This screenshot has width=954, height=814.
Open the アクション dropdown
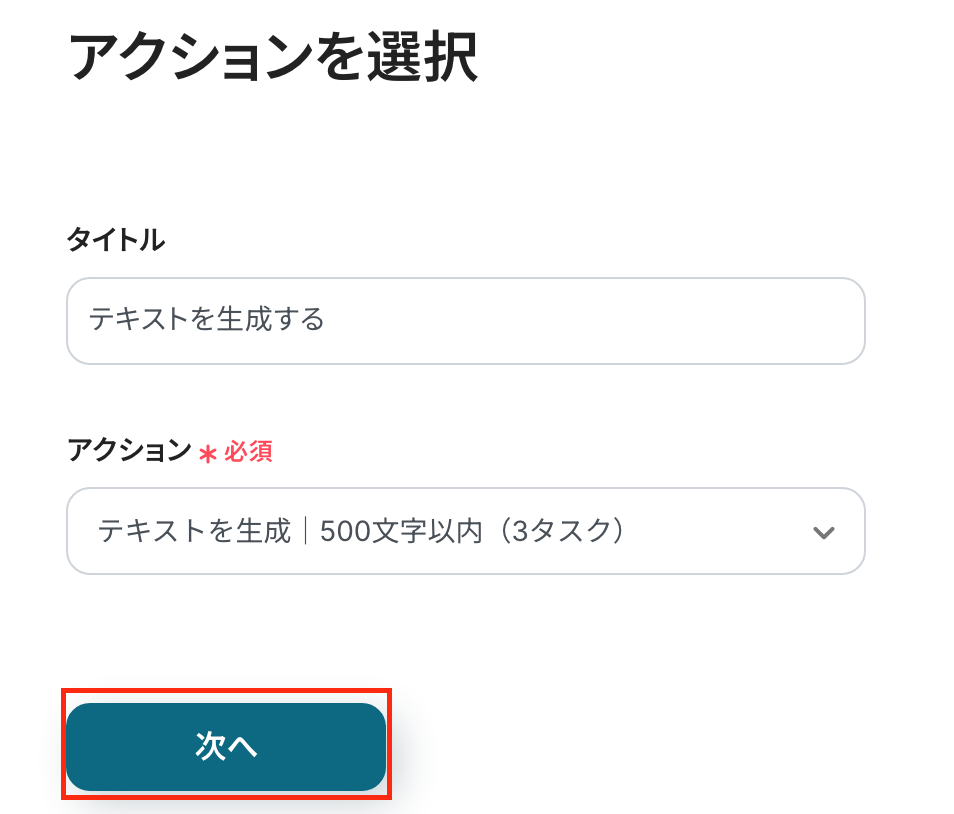coord(465,531)
